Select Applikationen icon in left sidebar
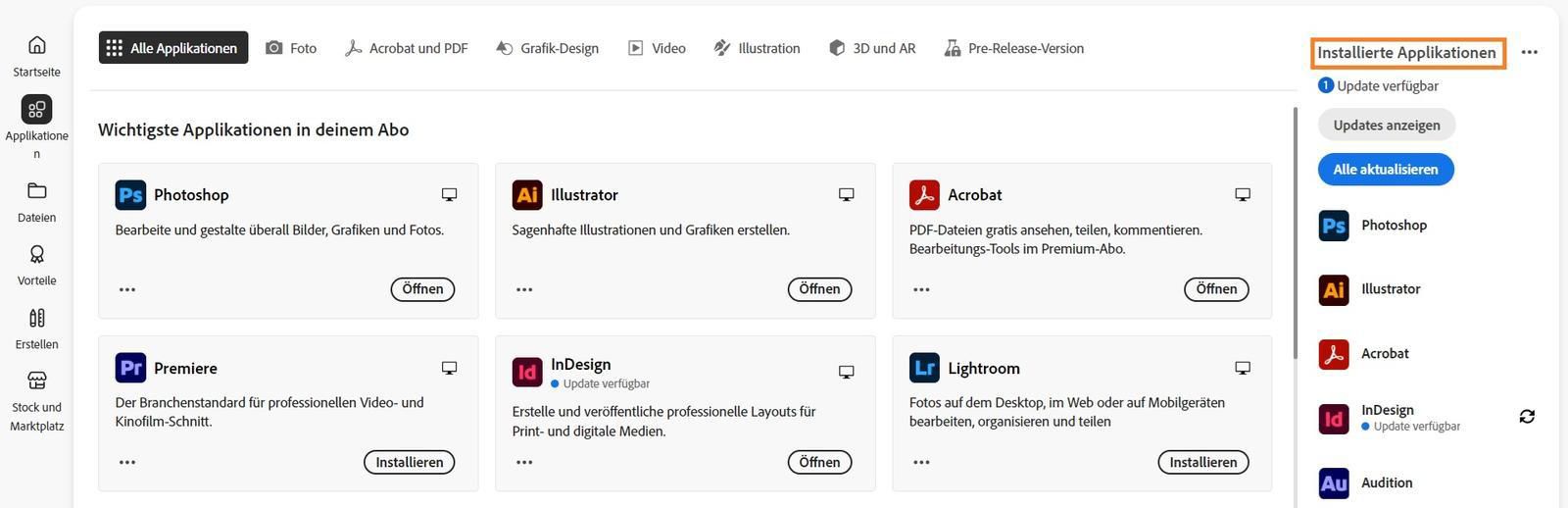This screenshot has height=508, width=1568. point(36,109)
